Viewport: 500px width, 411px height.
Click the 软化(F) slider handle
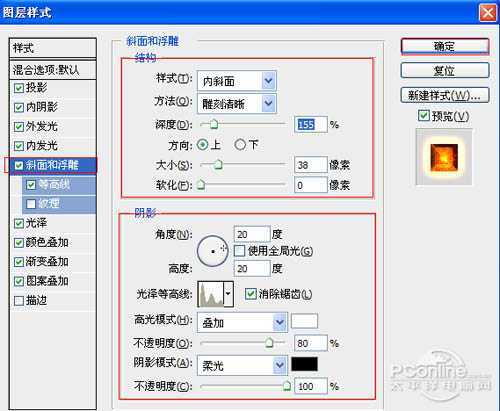click(x=201, y=185)
